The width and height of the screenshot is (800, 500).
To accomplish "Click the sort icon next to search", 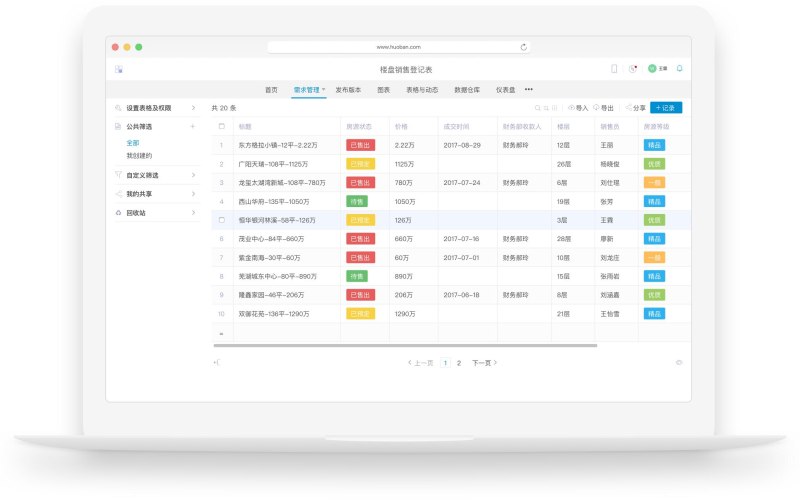I will 546,108.
